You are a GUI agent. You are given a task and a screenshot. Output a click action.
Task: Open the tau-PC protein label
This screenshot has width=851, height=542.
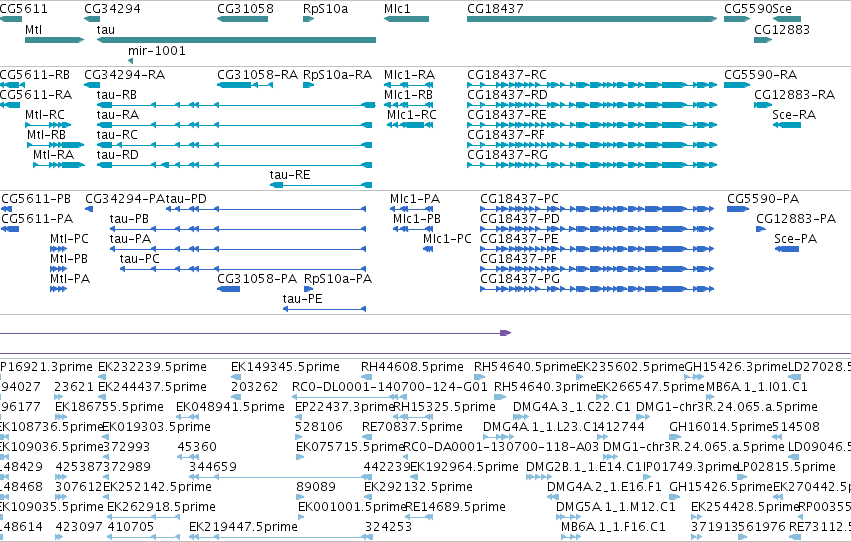pyautogui.click(x=139, y=259)
